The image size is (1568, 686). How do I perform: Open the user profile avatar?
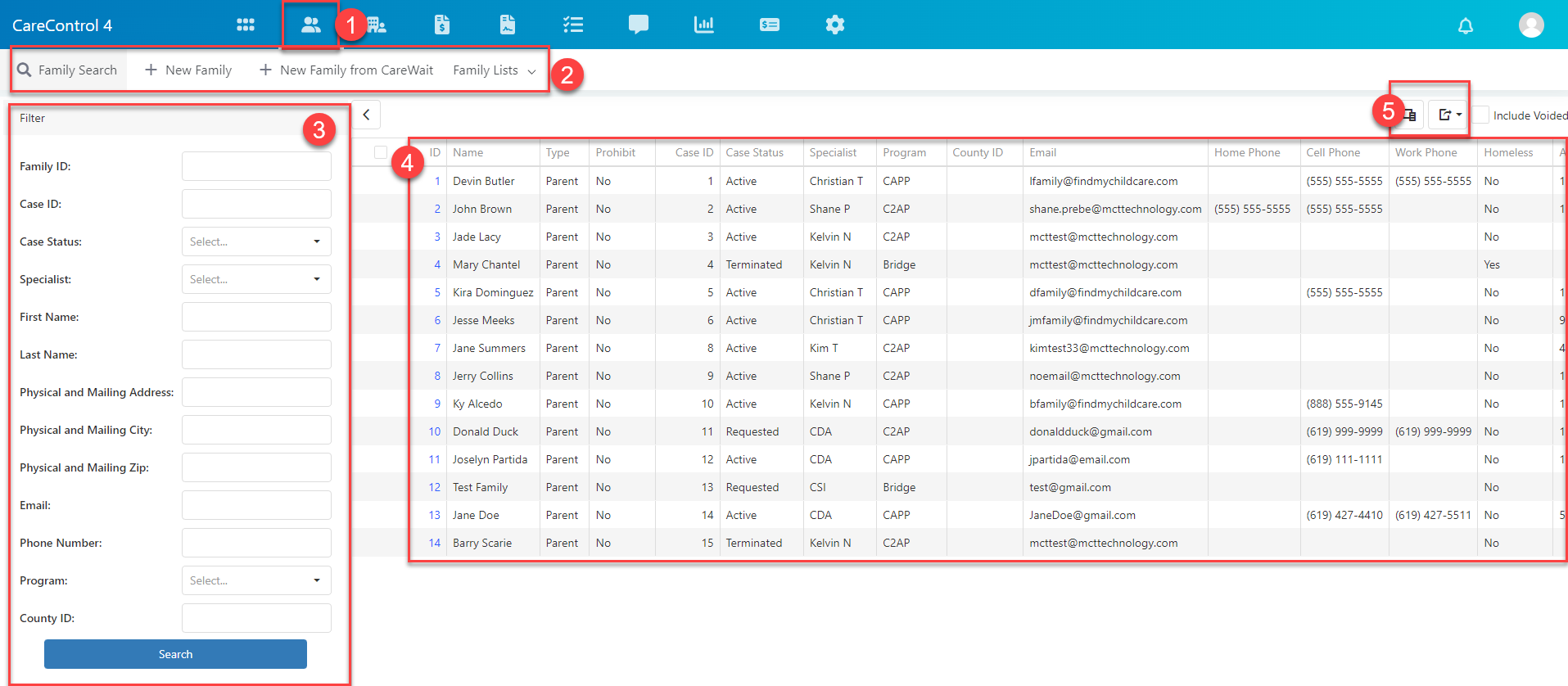tap(1531, 25)
